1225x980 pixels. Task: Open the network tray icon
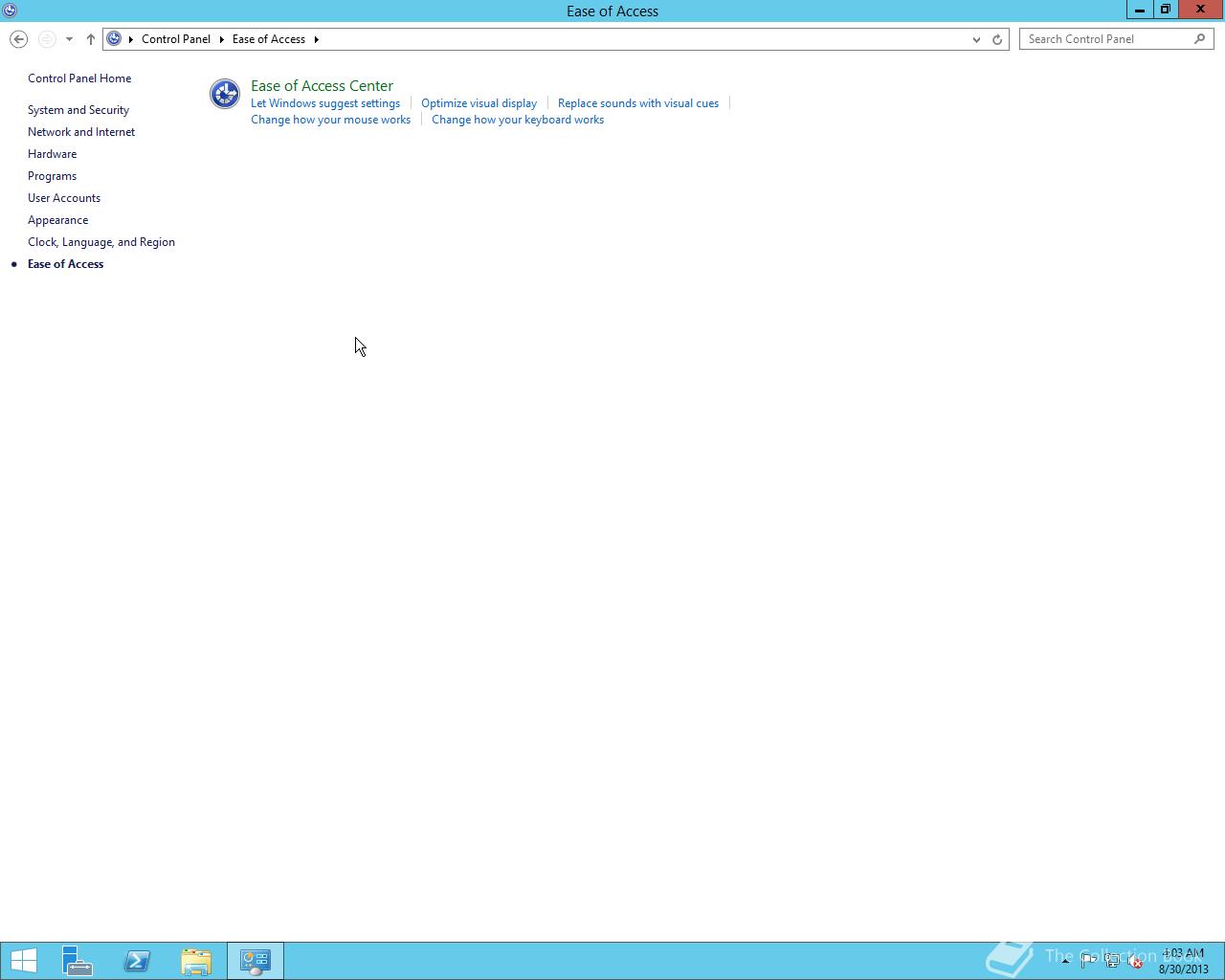1112,961
